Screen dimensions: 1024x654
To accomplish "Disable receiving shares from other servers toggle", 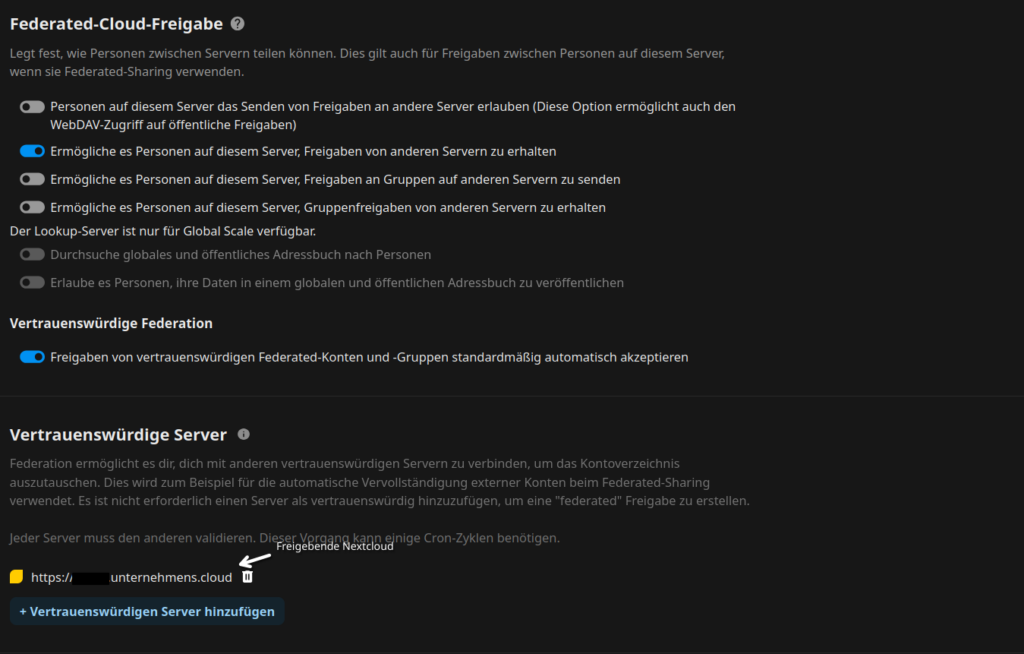I will point(32,151).
